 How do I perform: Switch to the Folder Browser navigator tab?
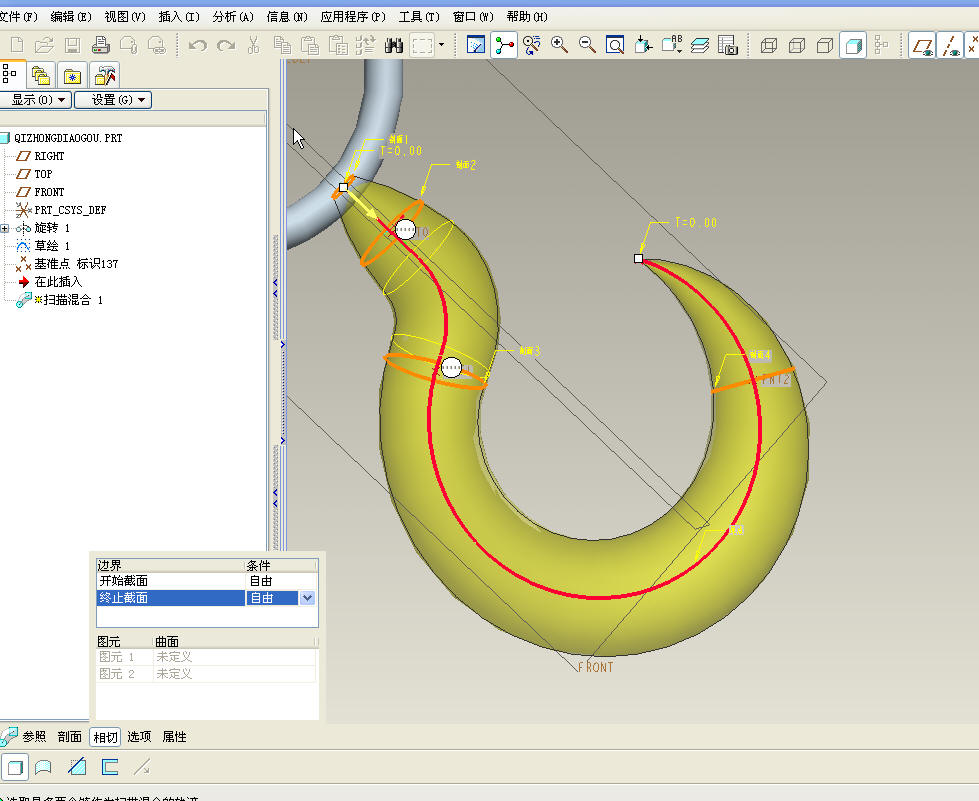click(41, 76)
